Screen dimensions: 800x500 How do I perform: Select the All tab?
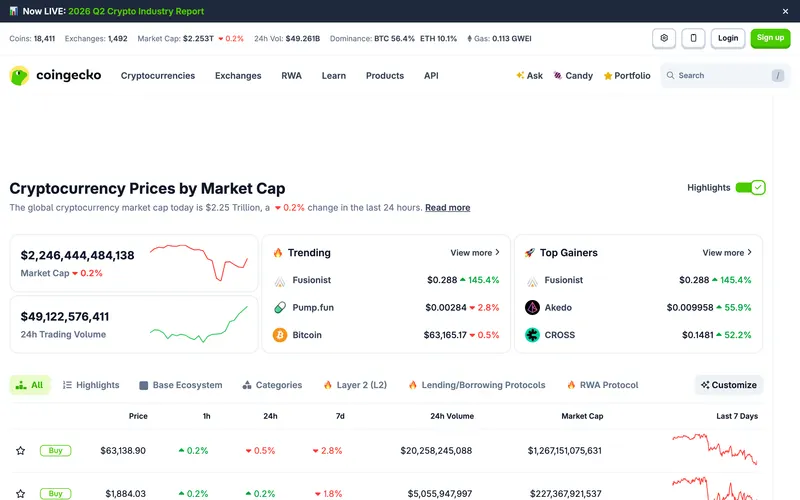click(30, 385)
